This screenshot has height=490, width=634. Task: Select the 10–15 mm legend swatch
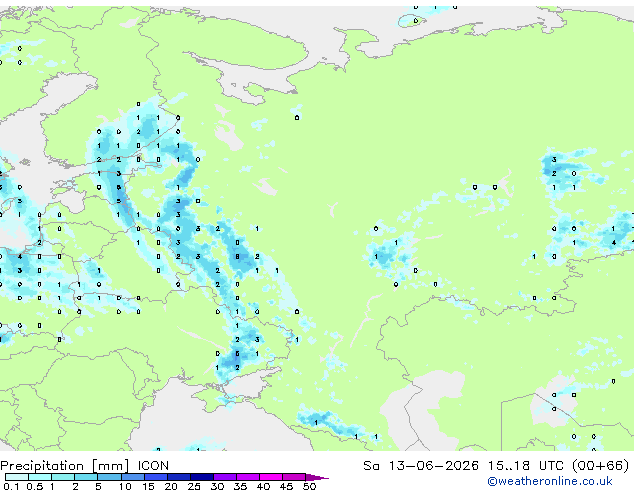pyautogui.click(x=132, y=477)
